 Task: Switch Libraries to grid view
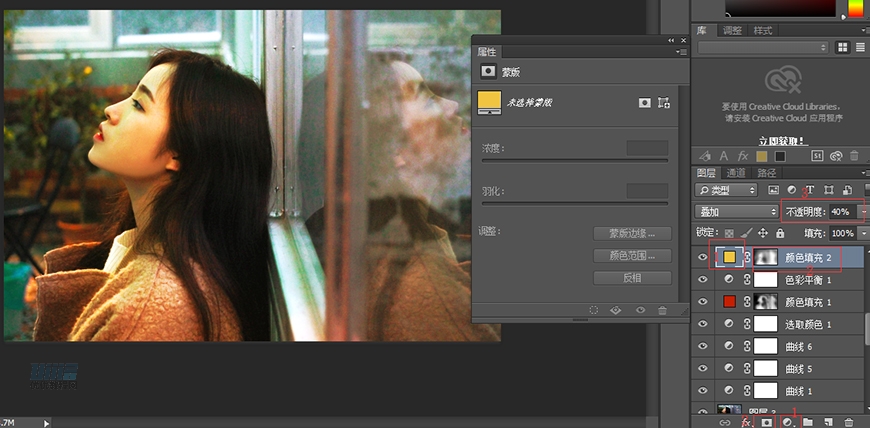coord(843,47)
